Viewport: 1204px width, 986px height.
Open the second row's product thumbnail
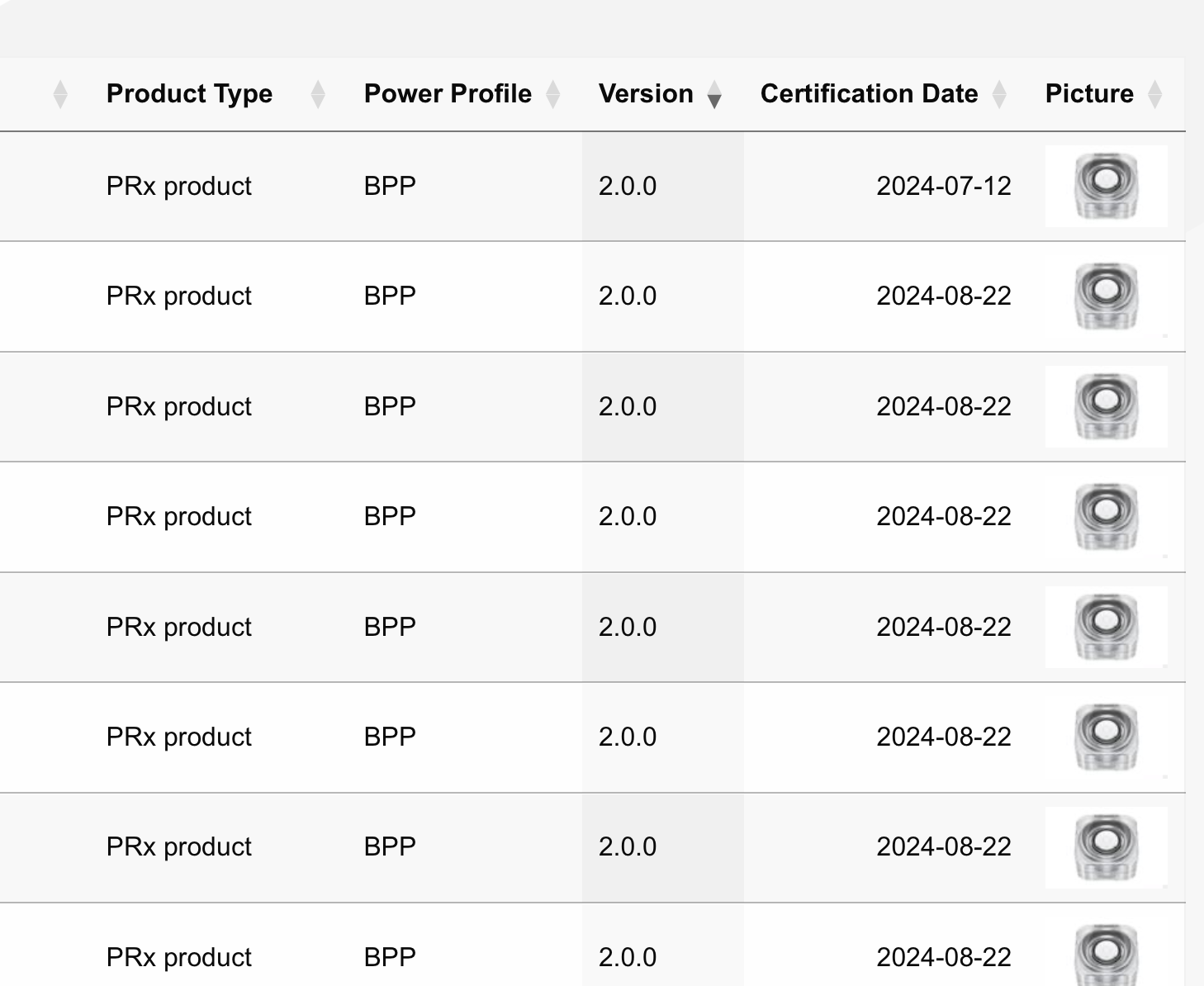pos(1106,296)
